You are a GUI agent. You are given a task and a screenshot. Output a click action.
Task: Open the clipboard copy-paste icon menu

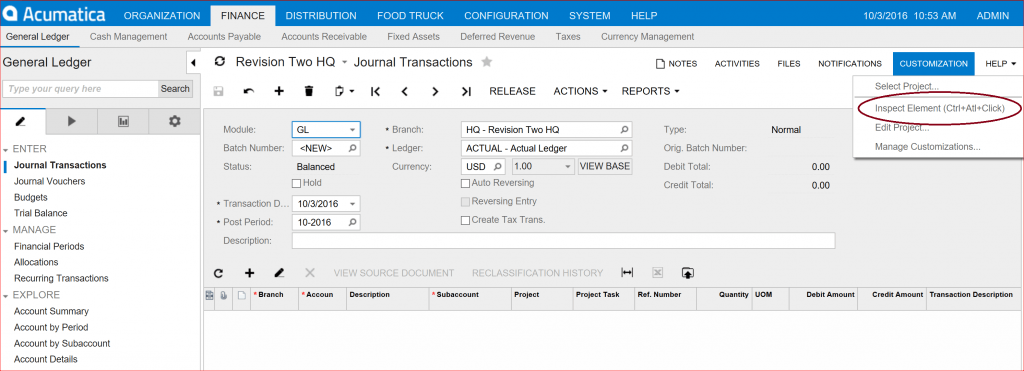click(344, 91)
